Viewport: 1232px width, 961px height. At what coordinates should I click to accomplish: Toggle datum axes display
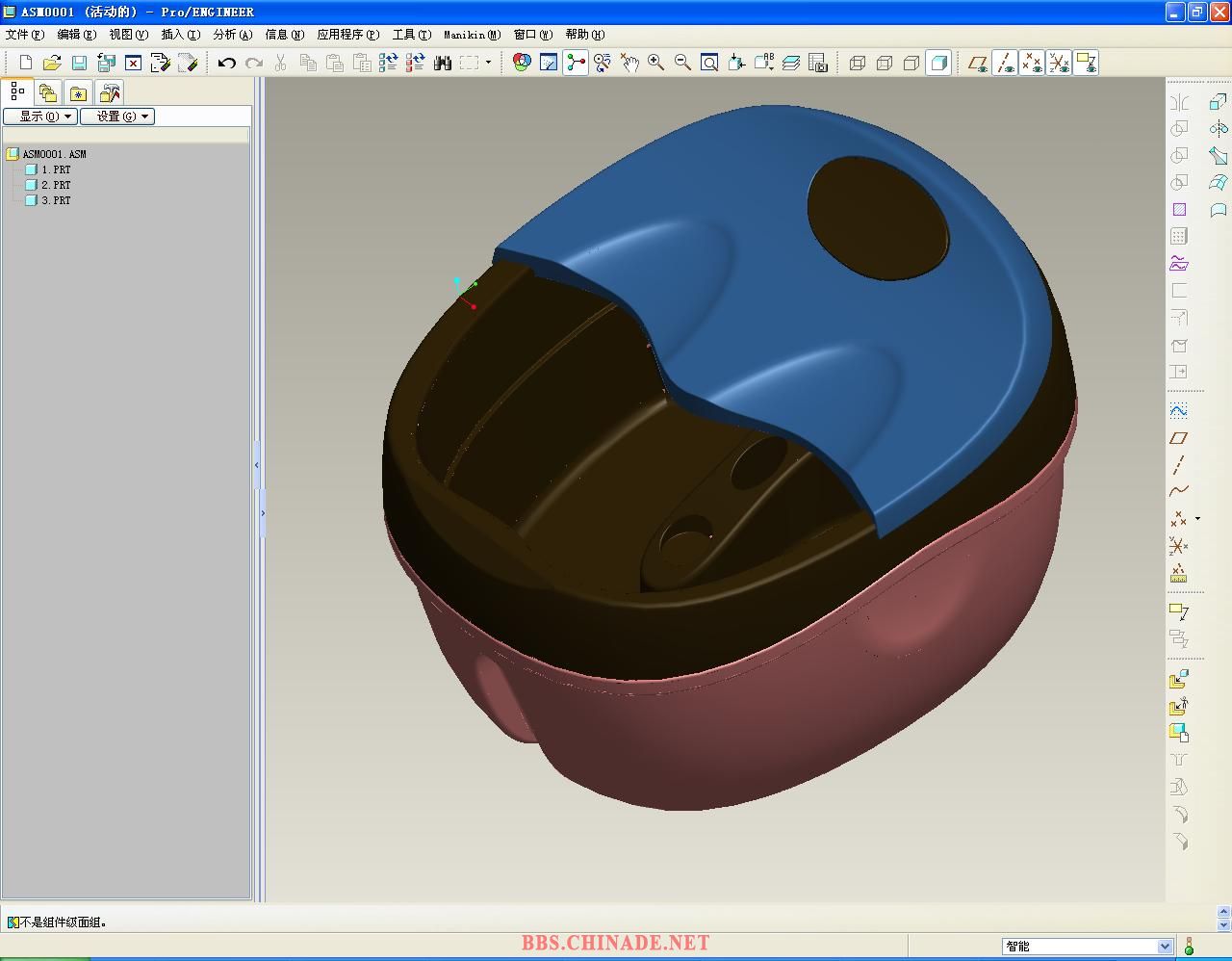1005,64
